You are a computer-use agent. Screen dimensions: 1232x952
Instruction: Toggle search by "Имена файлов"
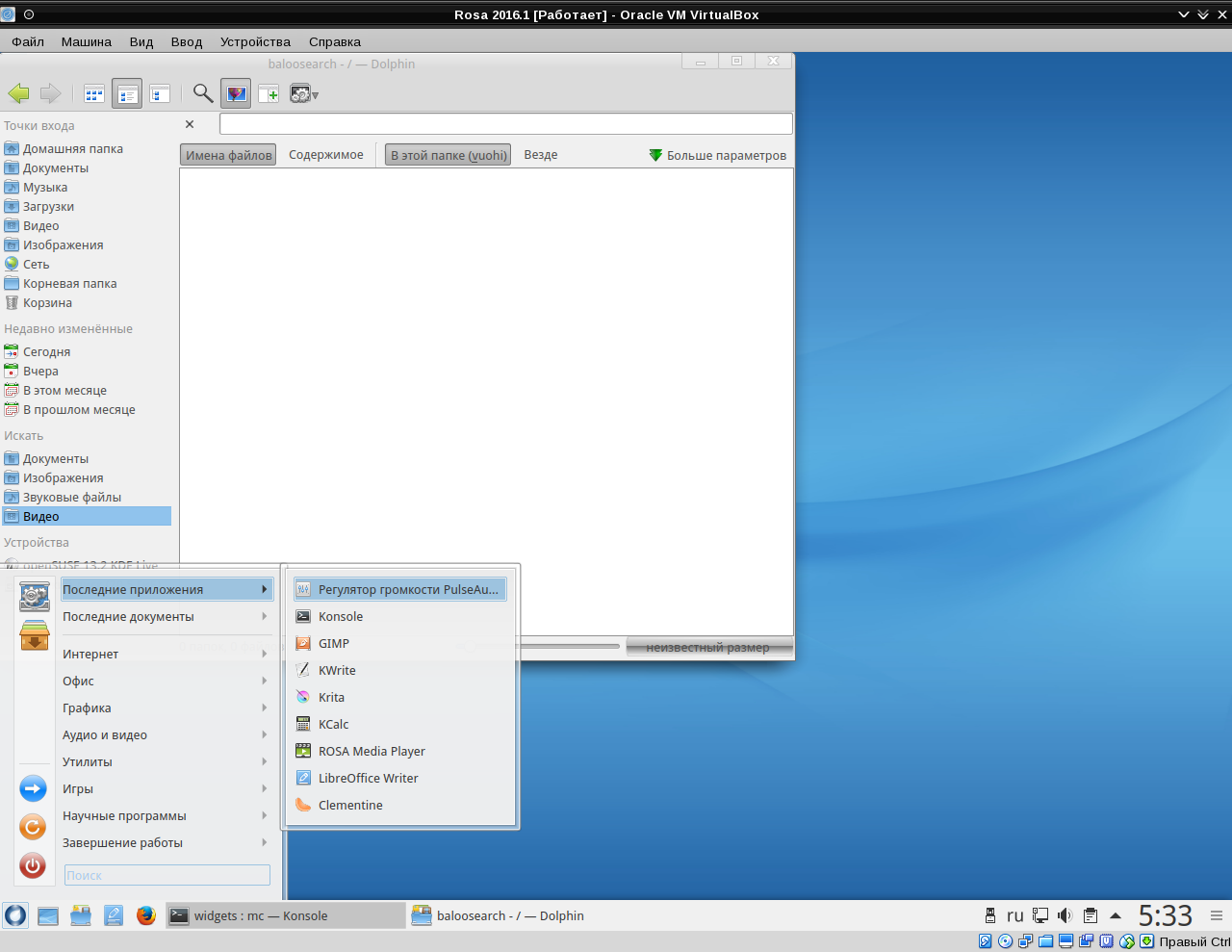(228, 155)
